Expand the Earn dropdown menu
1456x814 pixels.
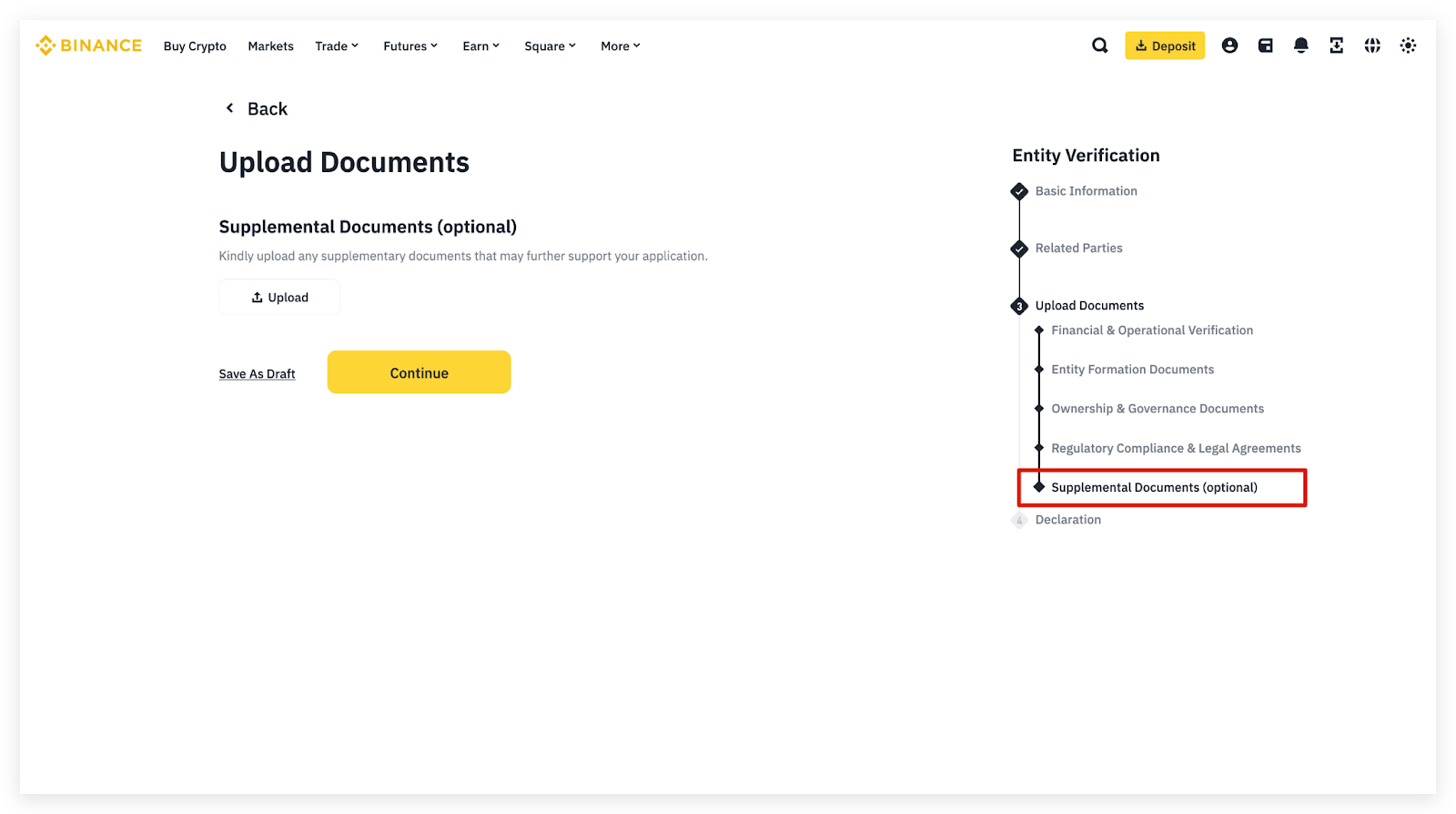480,46
